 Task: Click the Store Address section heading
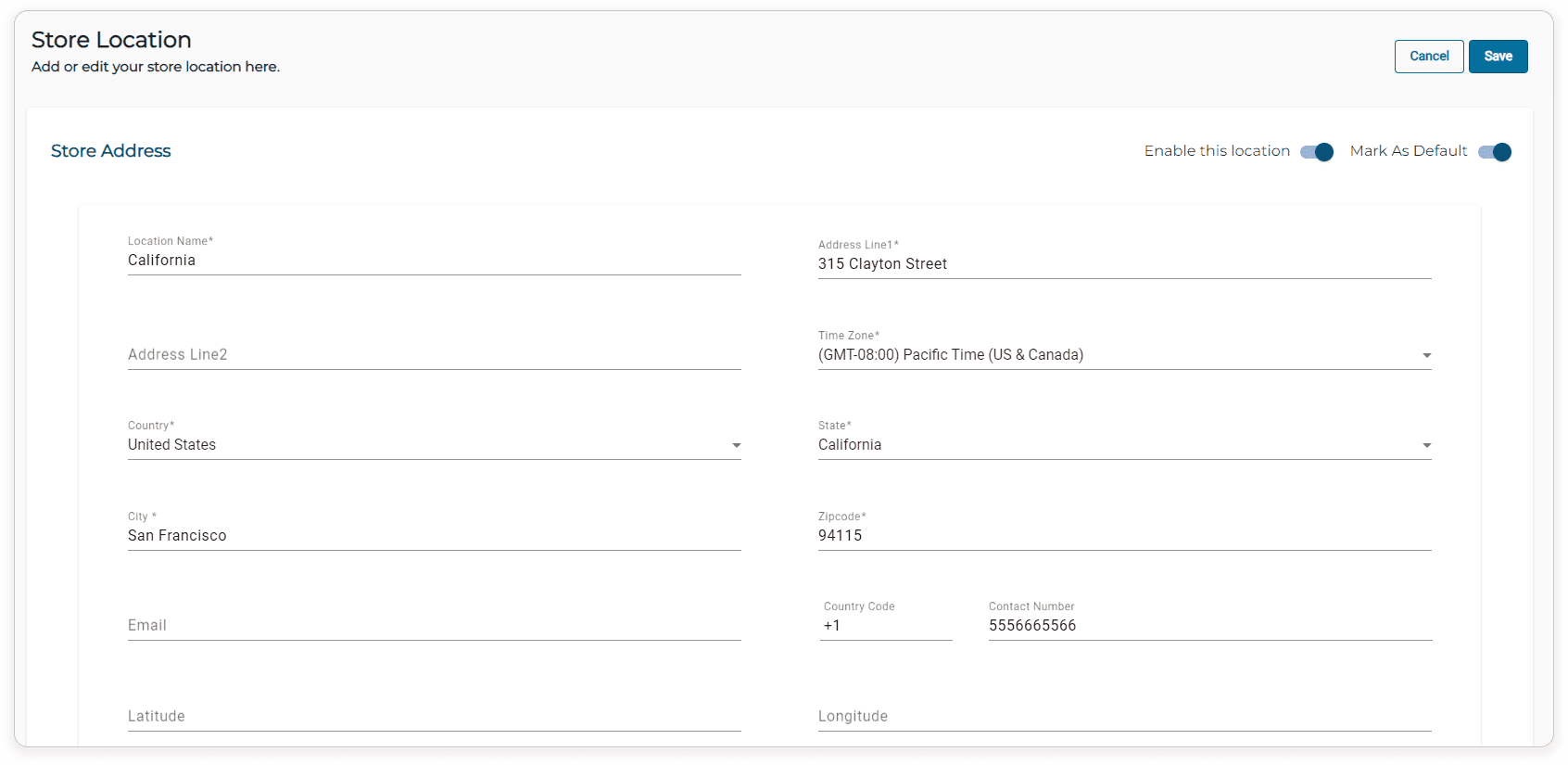click(x=111, y=151)
